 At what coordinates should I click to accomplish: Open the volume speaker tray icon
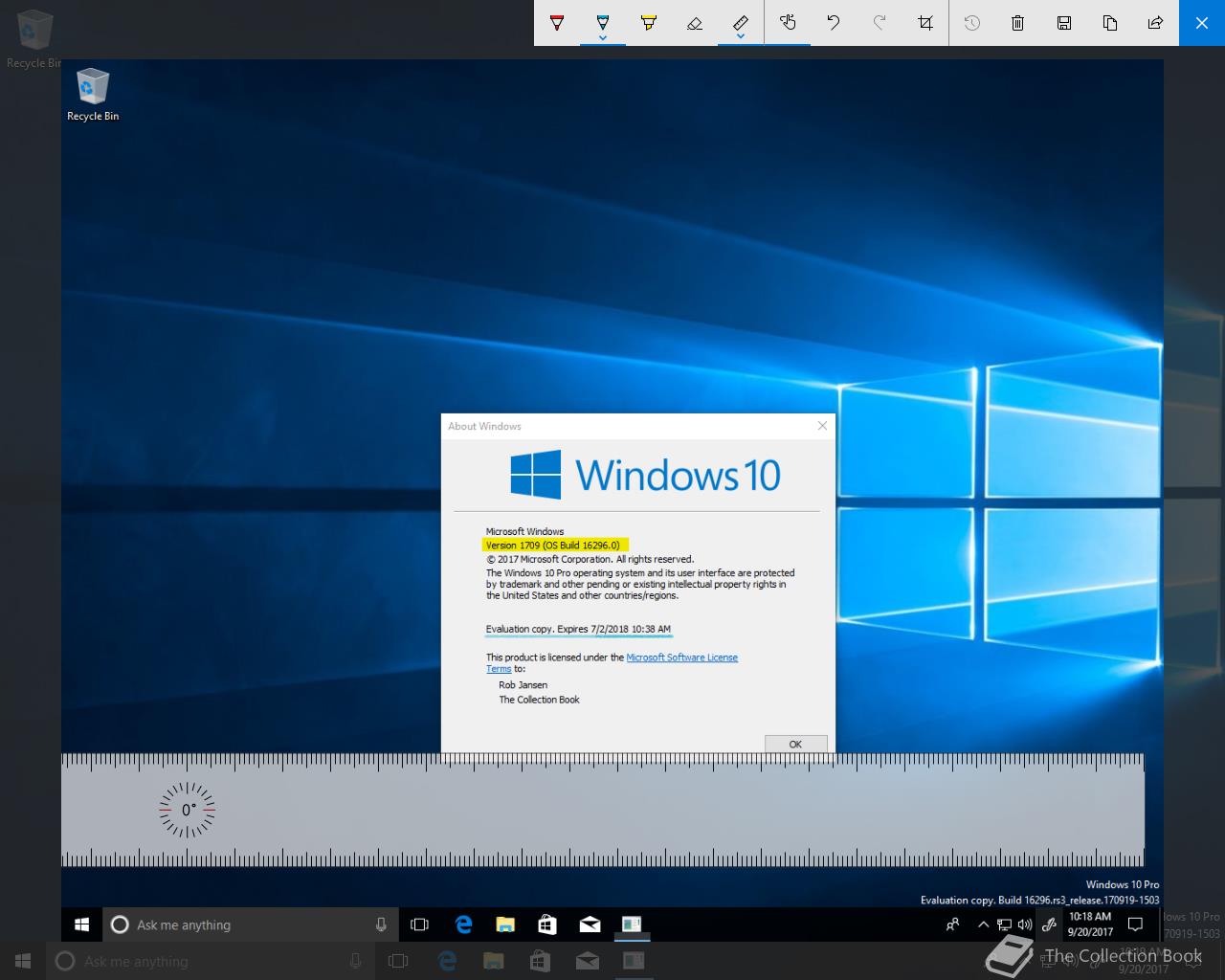click(1025, 924)
